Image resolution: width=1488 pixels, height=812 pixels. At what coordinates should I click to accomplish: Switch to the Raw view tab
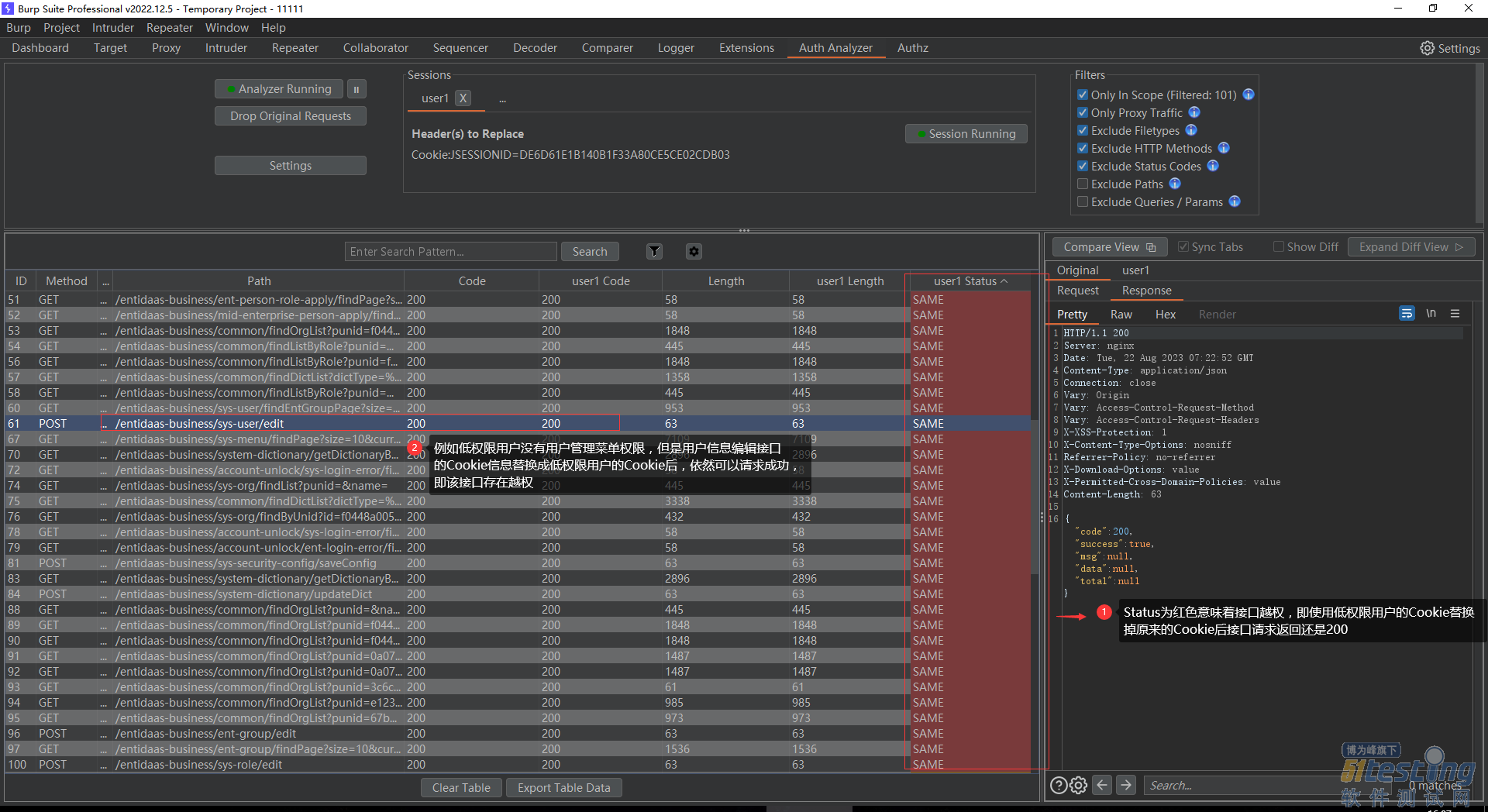pos(1121,315)
